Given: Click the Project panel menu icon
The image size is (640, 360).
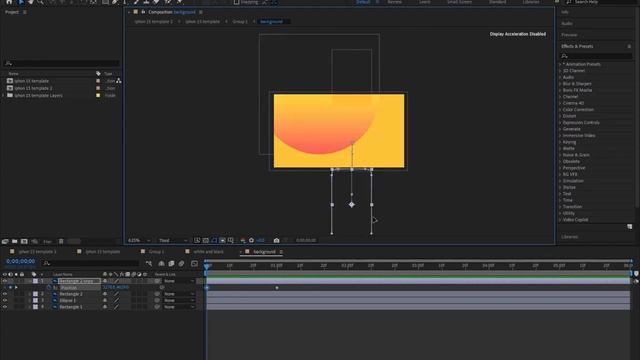Looking at the screenshot, I should [x=25, y=12].
